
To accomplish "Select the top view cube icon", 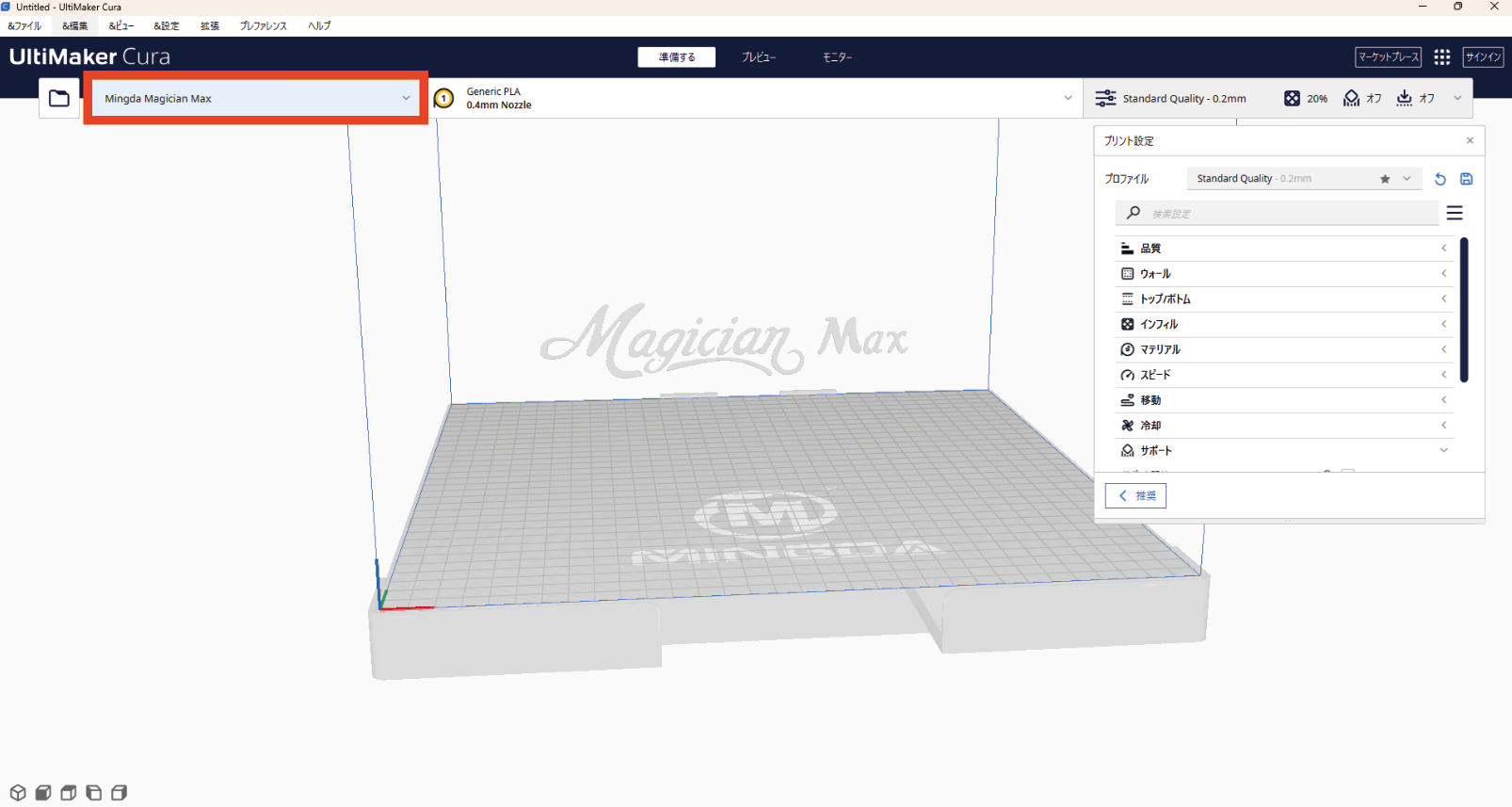I will (x=69, y=793).
